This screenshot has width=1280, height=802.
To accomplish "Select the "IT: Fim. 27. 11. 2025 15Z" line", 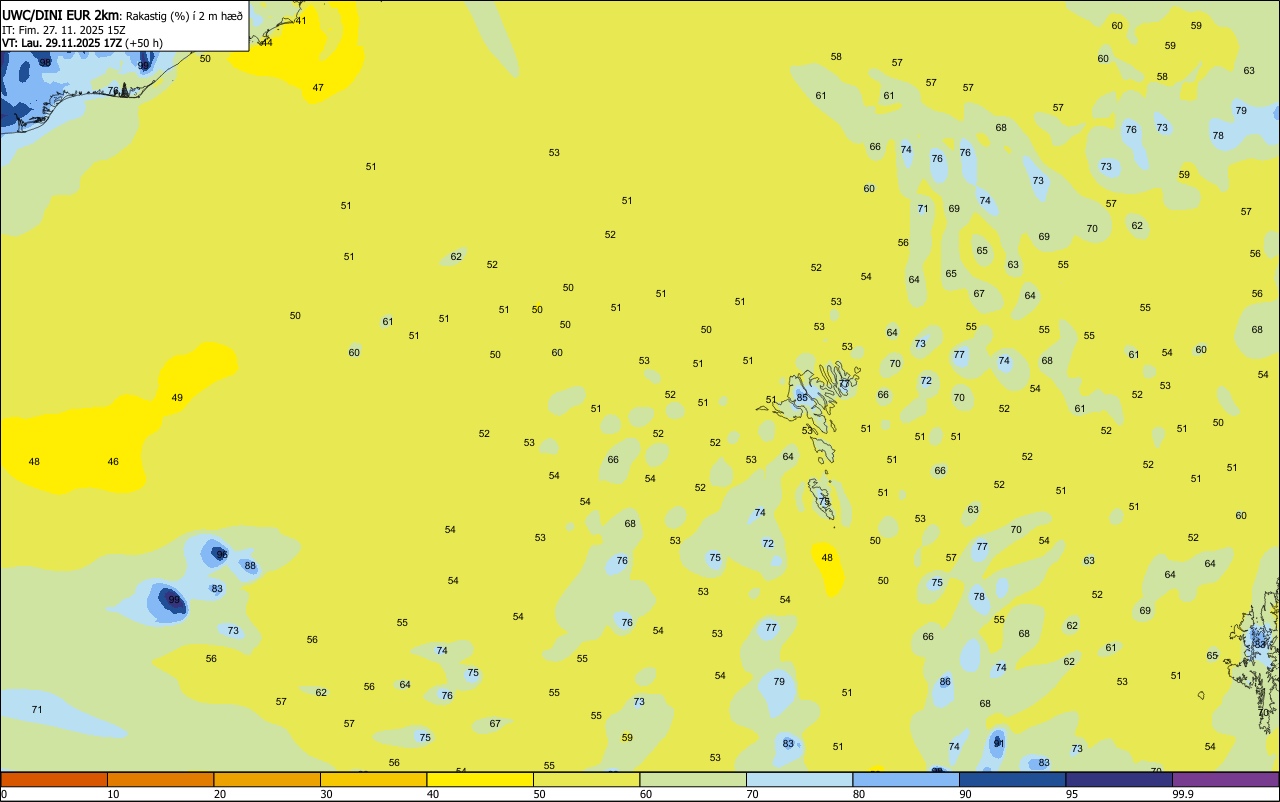I will tap(63, 29).
